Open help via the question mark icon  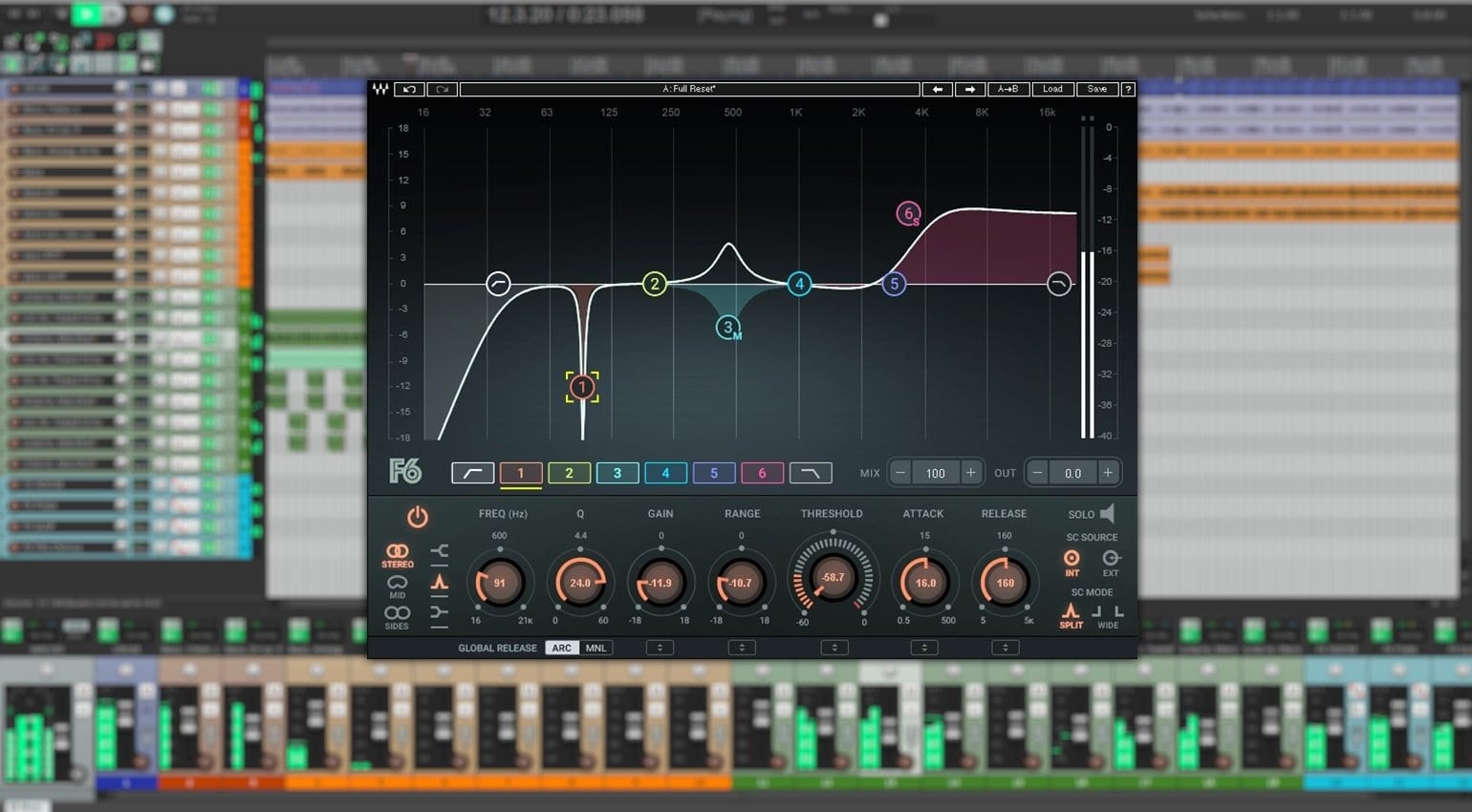[x=1127, y=89]
